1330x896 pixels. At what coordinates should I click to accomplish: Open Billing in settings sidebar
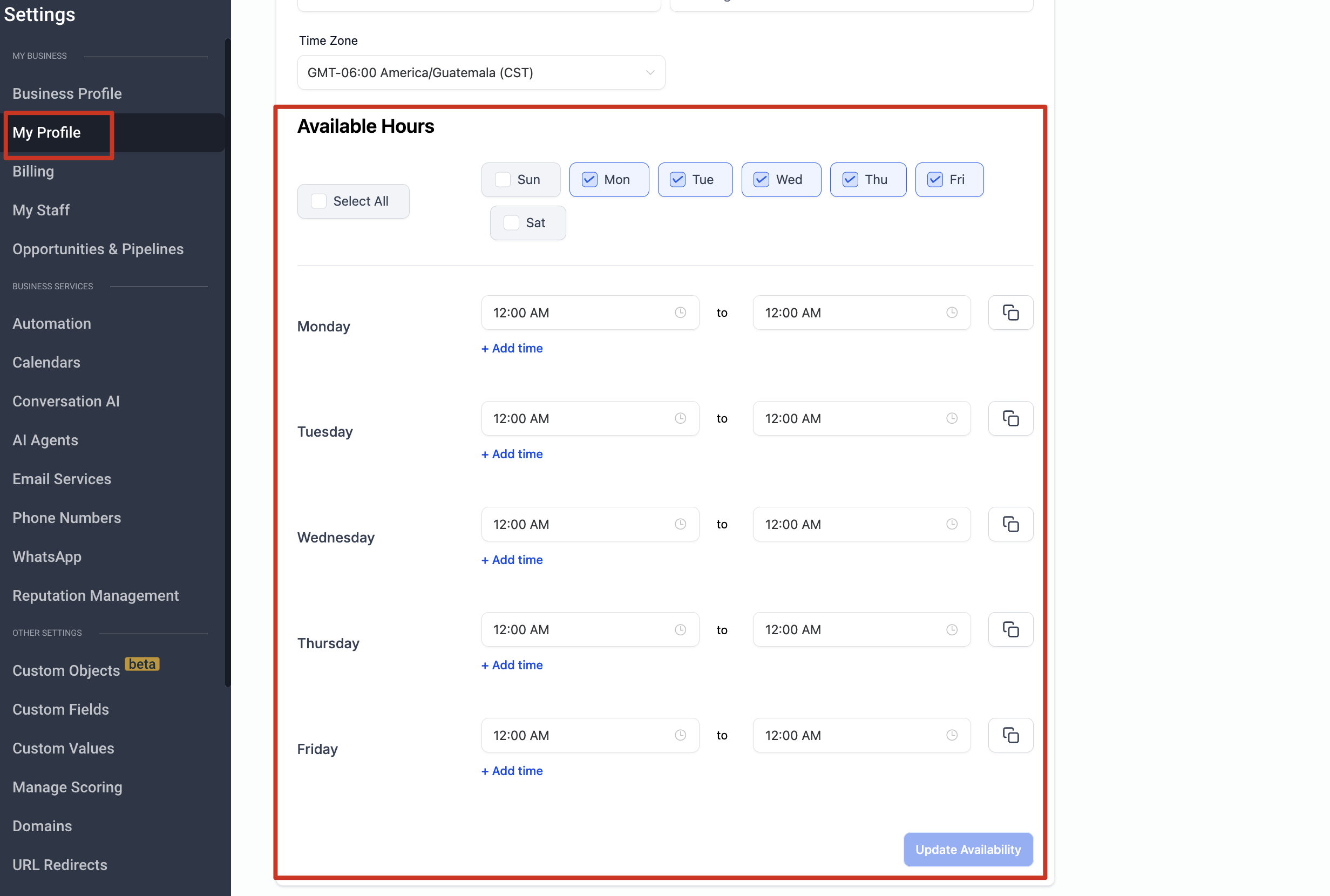tap(33, 172)
